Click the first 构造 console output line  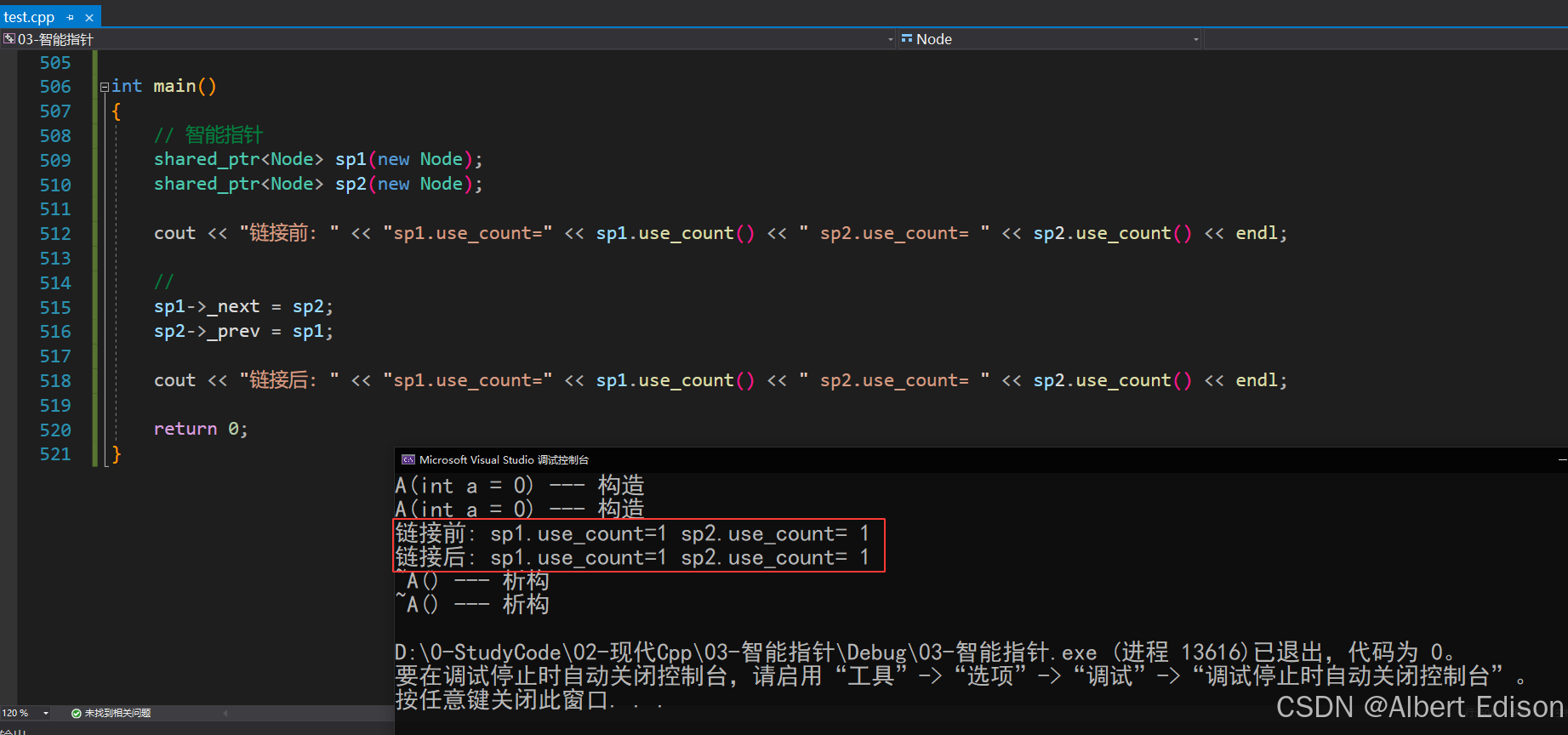(x=520, y=486)
